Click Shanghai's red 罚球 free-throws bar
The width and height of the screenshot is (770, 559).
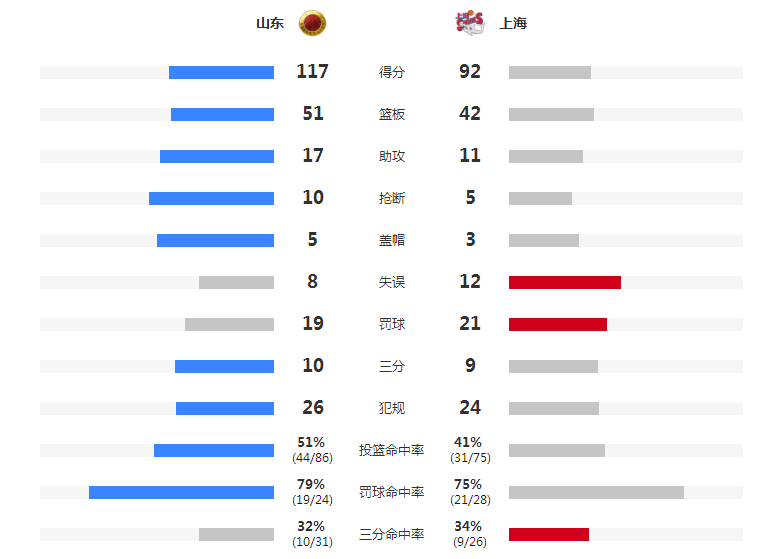coord(558,325)
